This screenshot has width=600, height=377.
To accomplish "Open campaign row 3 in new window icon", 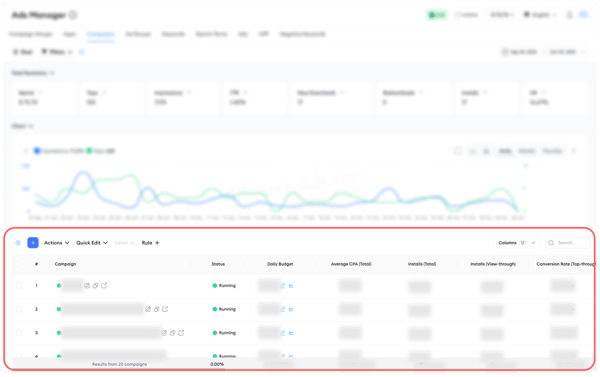I will [181, 333].
